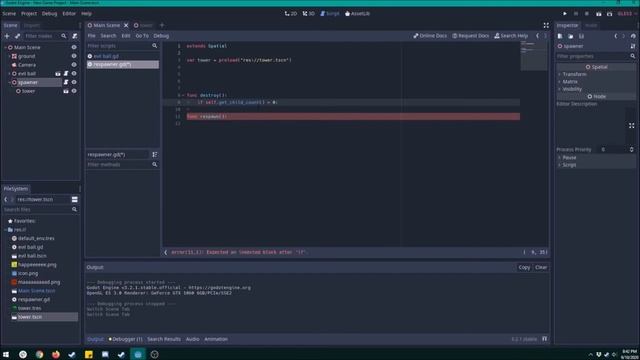Open Search Results bottom panel
The width and height of the screenshot is (640, 360).
pyautogui.click(x=164, y=339)
